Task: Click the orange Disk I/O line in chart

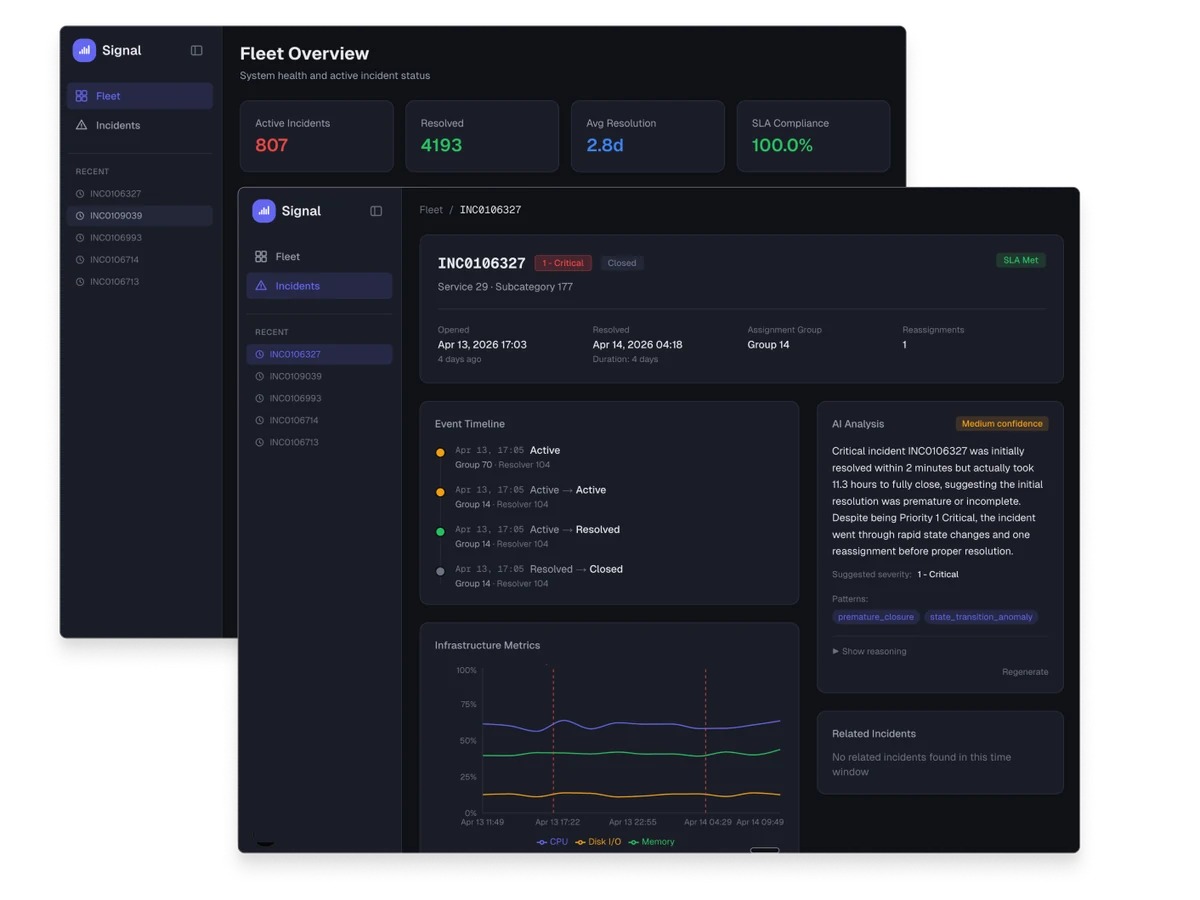Action: tap(630, 795)
